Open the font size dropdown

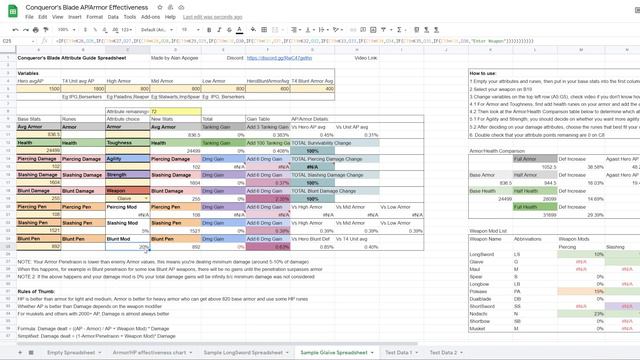click(190, 30)
